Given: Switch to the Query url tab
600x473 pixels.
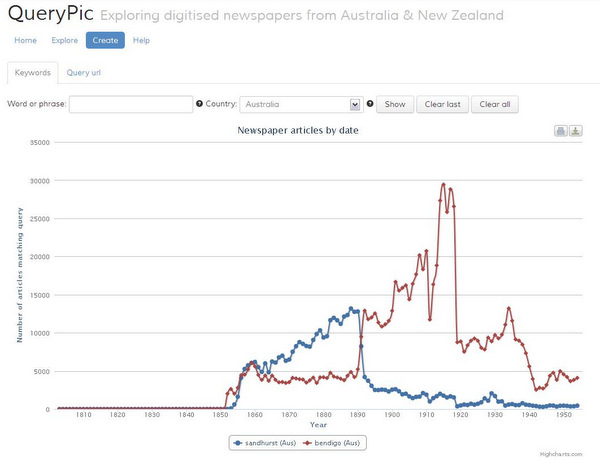Looking at the screenshot, I should [84, 73].
